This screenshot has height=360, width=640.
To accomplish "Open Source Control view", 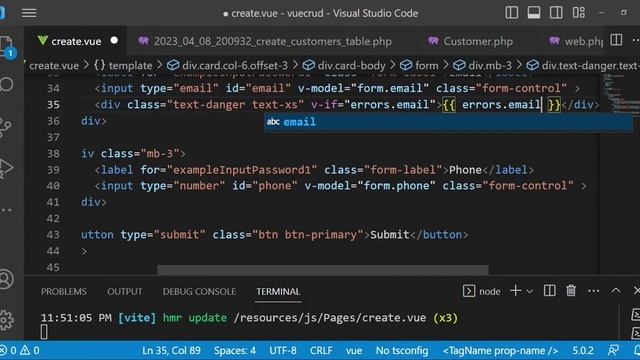I will point(6,127).
